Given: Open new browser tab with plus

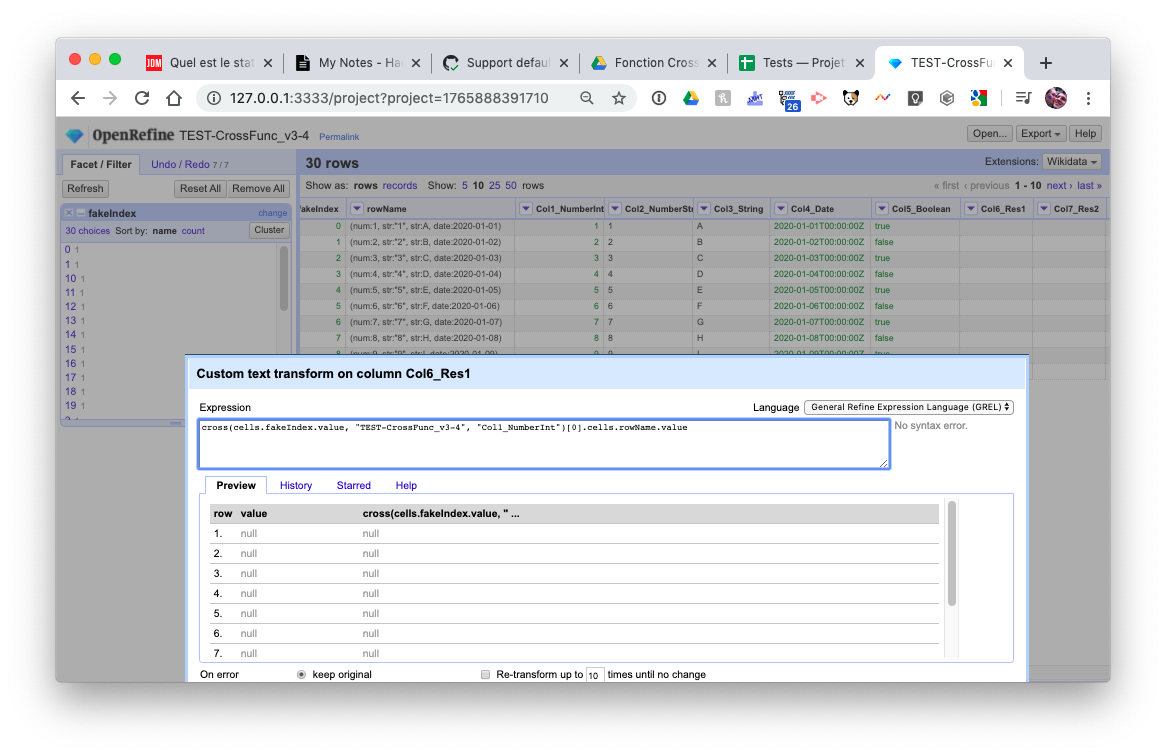Looking at the screenshot, I should pyautogui.click(x=1046, y=63).
